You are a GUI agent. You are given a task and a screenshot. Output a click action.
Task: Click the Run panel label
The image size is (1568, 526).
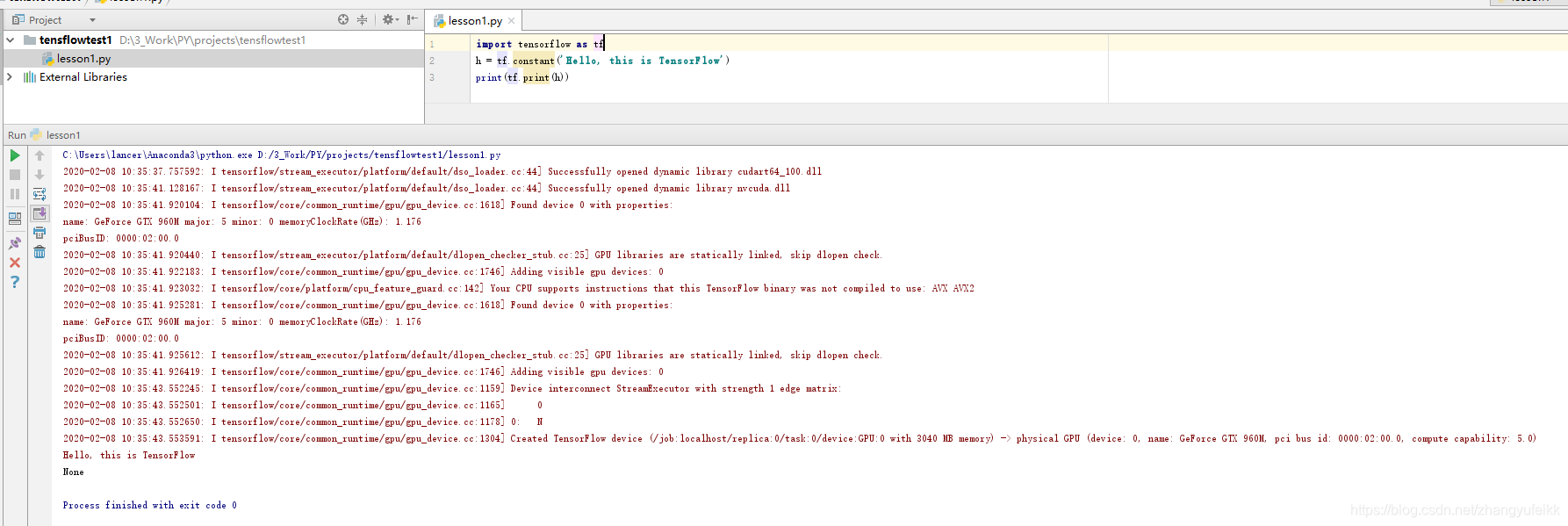click(17, 135)
